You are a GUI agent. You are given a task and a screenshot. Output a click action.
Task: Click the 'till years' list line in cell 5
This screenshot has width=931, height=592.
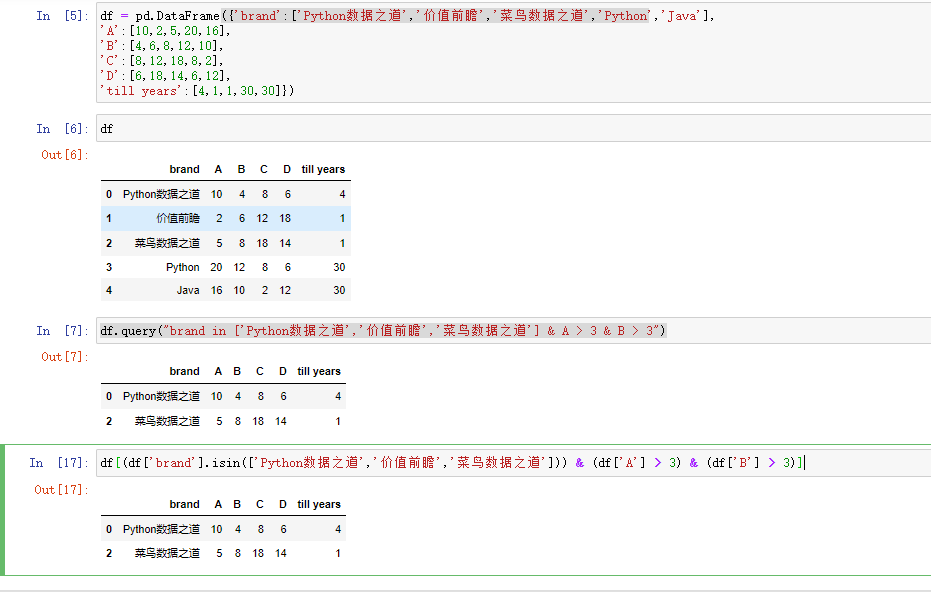pos(197,91)
